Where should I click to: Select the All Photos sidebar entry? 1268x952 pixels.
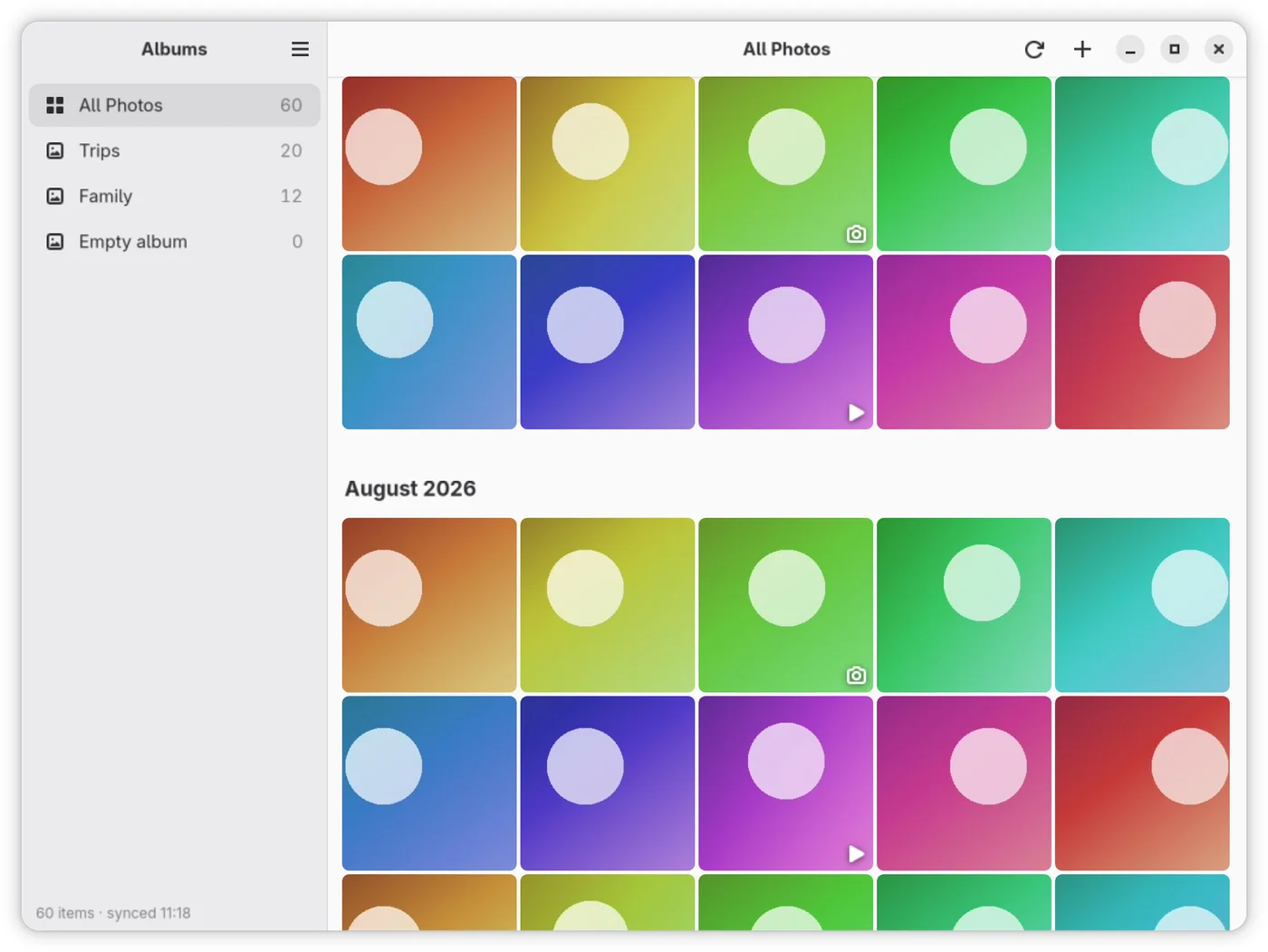(x=175, y=105)
